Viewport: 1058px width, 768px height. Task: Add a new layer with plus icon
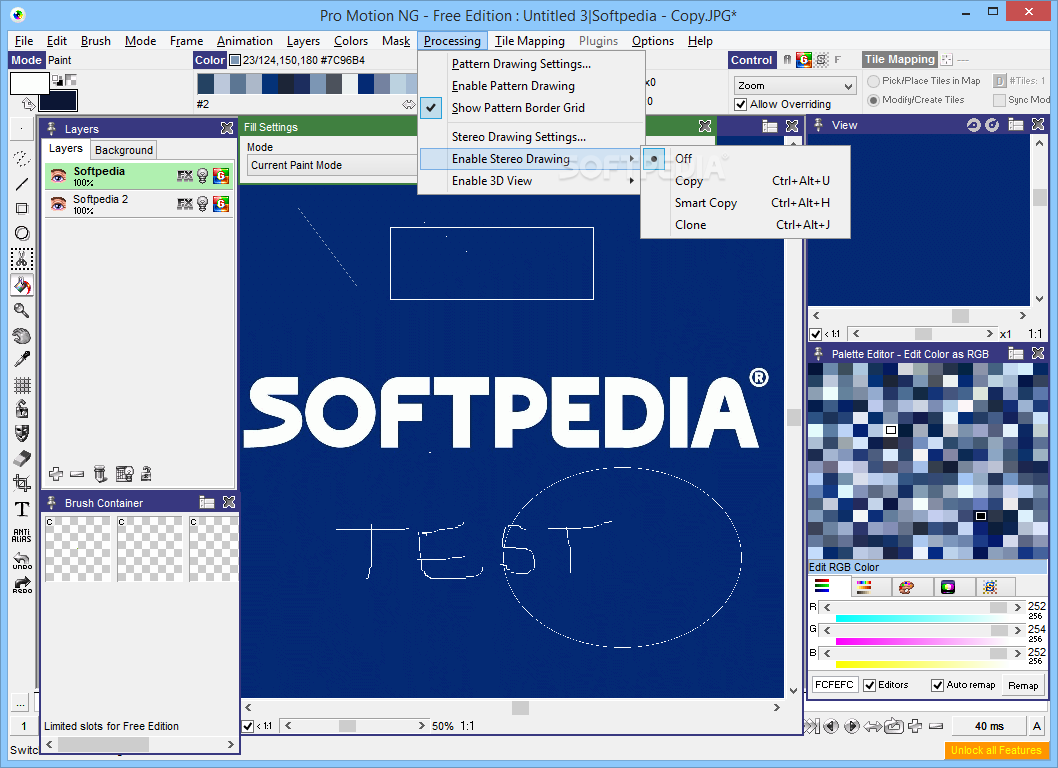(56, 474)
